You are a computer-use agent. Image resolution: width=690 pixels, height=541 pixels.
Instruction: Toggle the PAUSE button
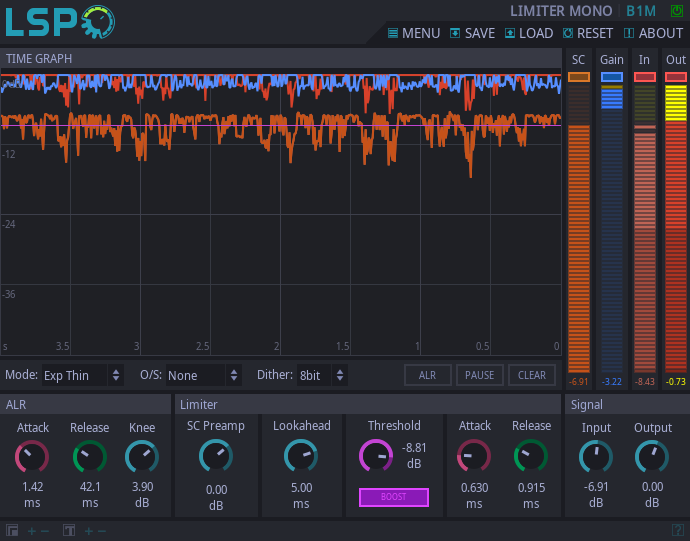click(480, 375)
